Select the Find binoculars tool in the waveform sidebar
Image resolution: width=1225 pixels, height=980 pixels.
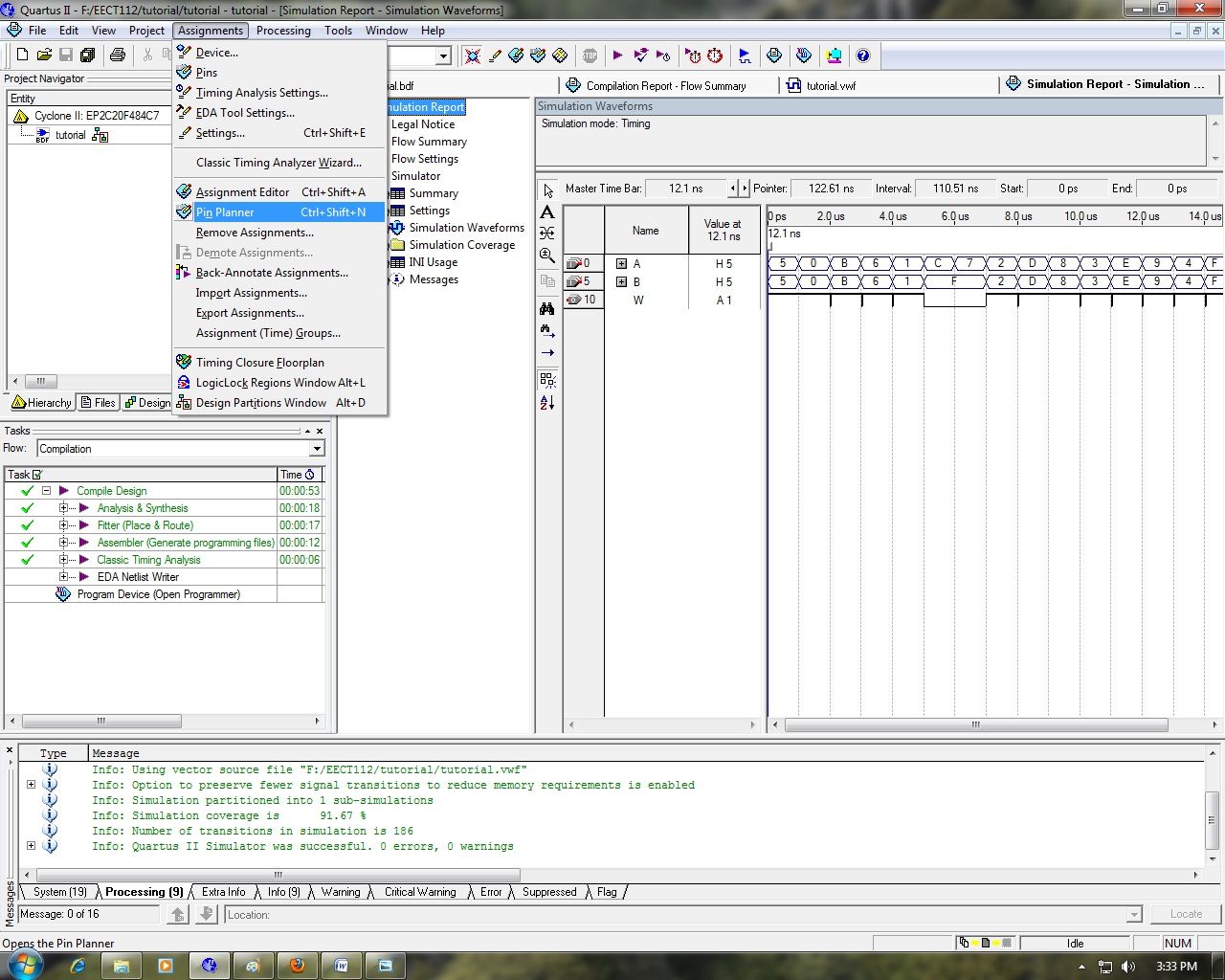(x=546, y=308)
